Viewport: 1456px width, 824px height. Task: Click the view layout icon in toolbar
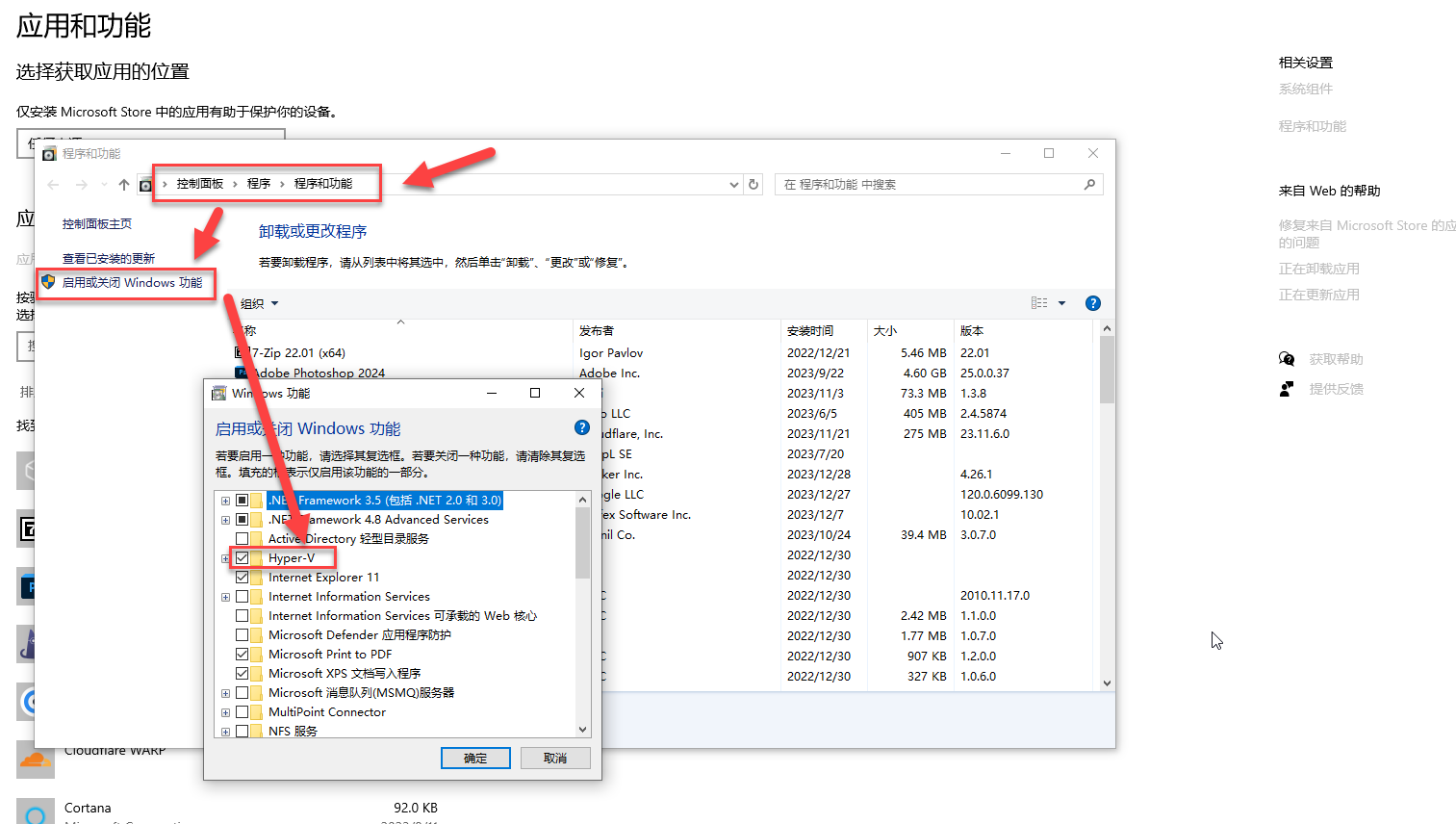tap(1039, 303)
